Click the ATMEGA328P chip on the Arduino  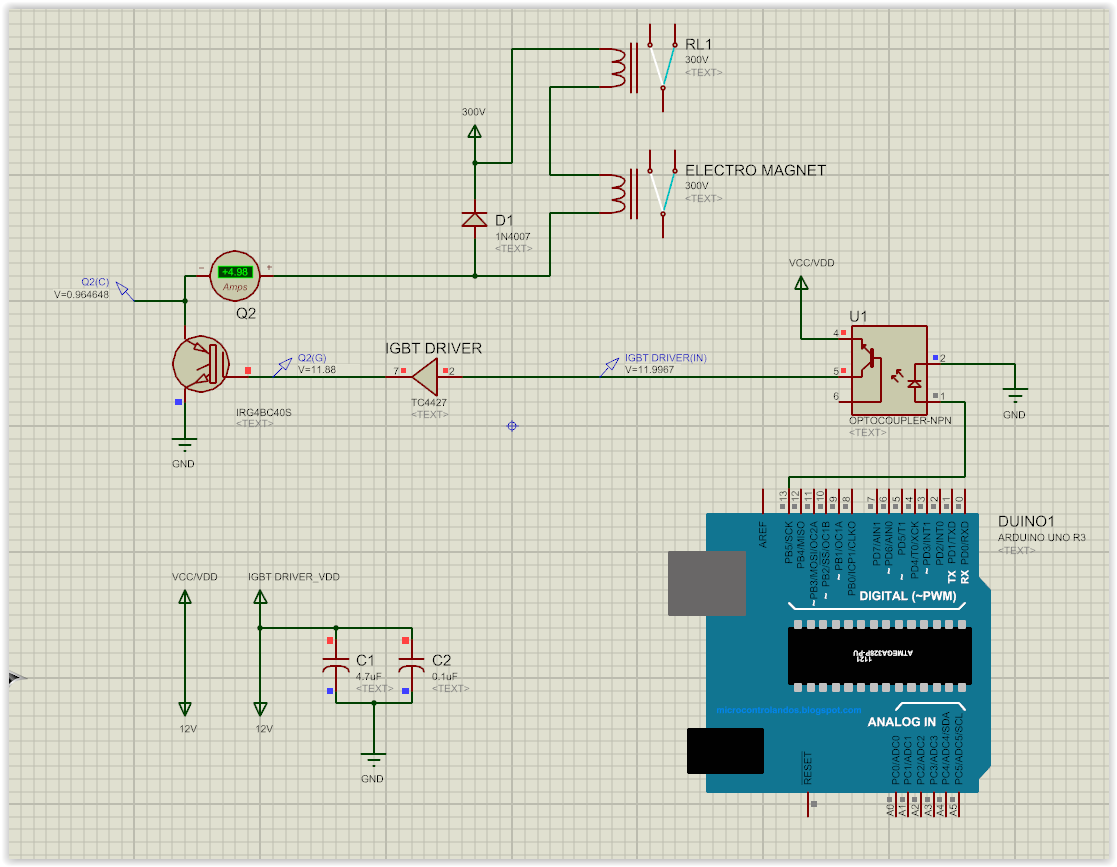coord(880,655)
